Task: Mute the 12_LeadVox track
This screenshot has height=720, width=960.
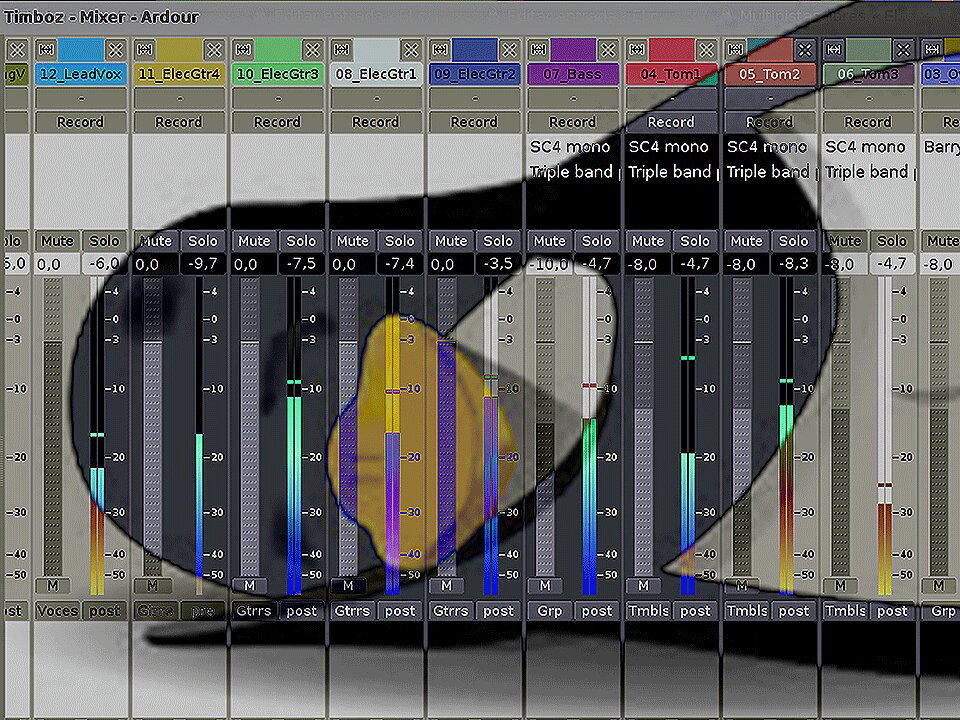Action: pyautogui.click(x=57, y=241)
